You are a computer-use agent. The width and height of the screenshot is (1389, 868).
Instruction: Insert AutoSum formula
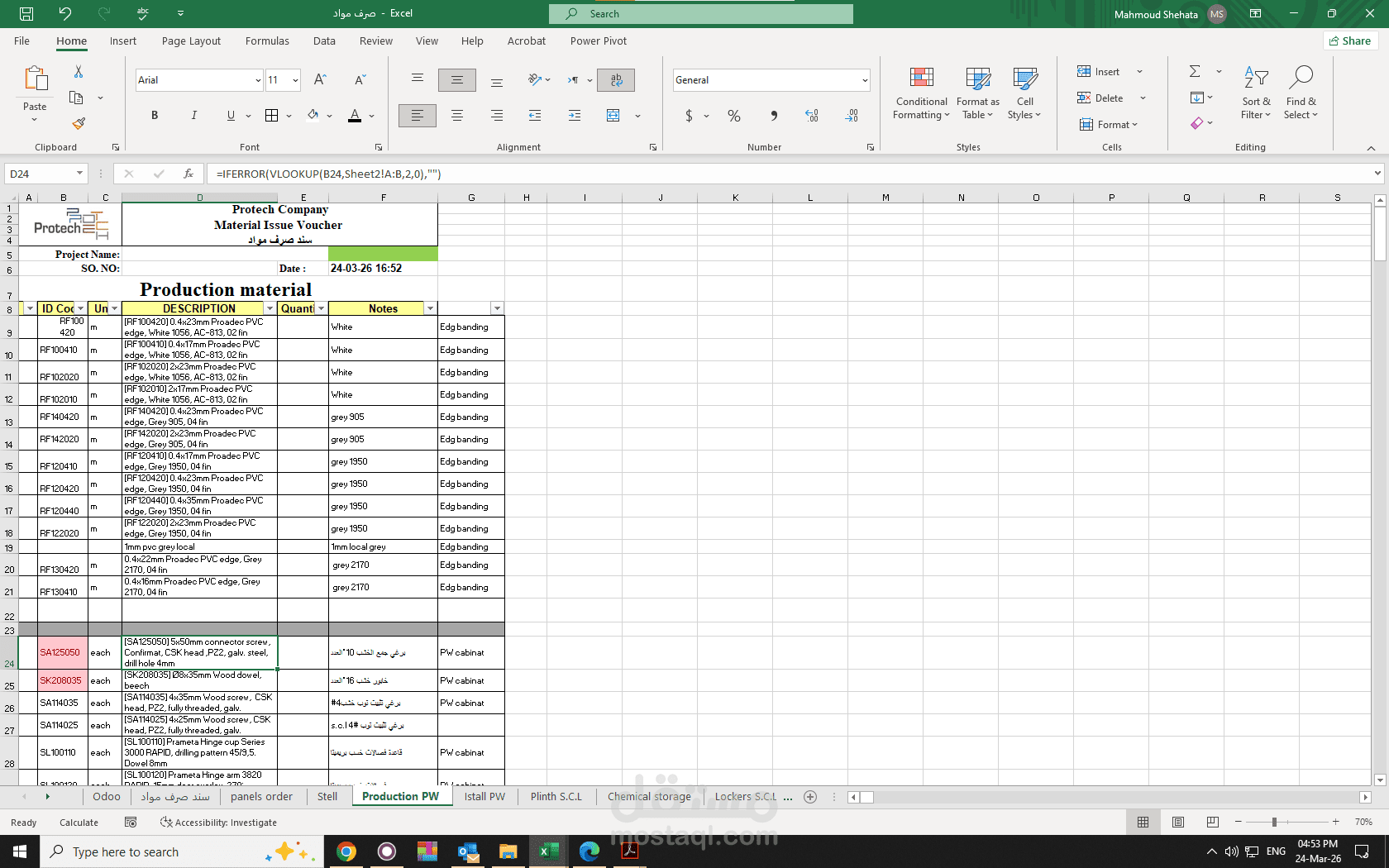[x=1195, y=72]
